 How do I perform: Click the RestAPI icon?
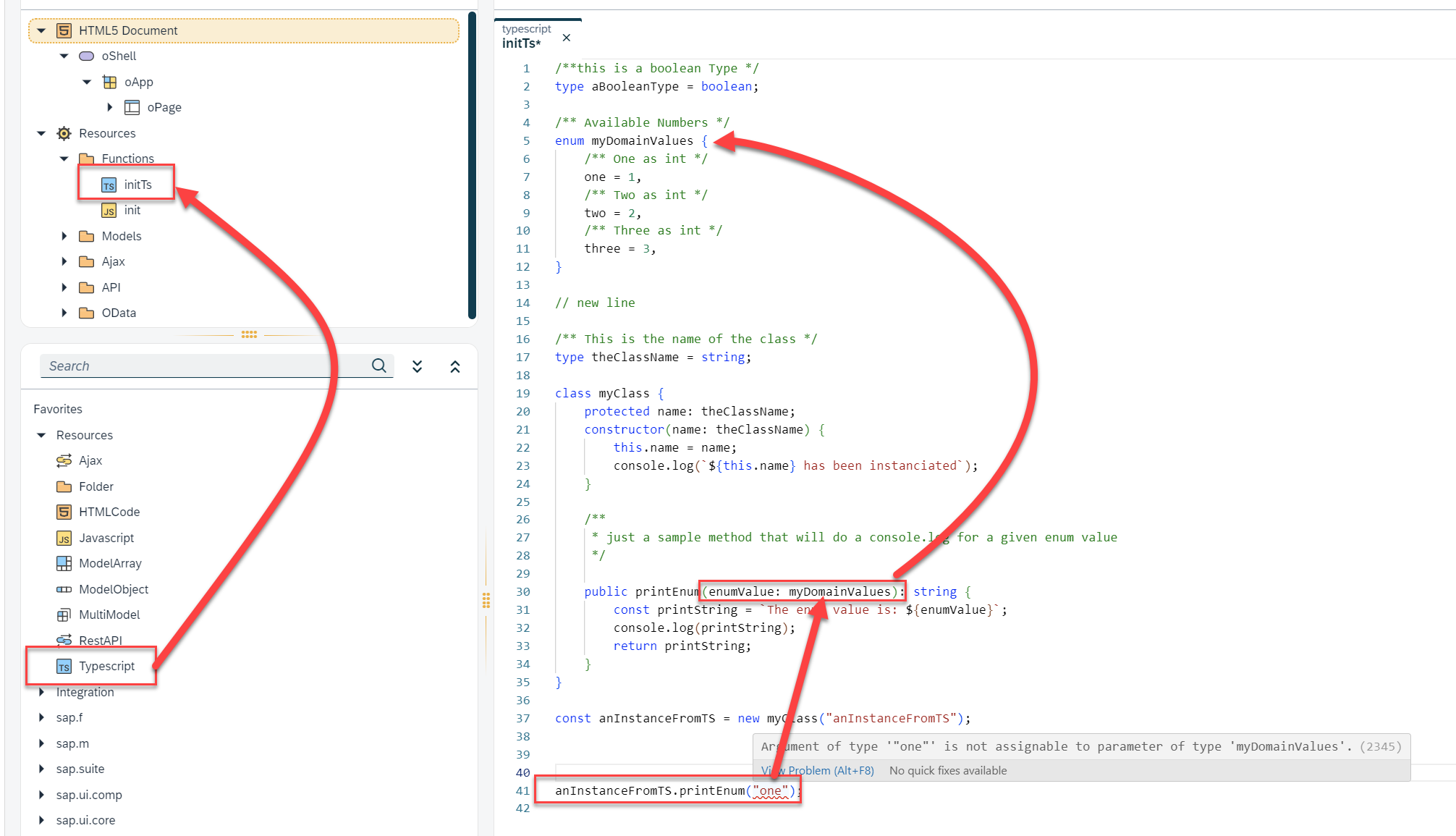coord(64,640)
